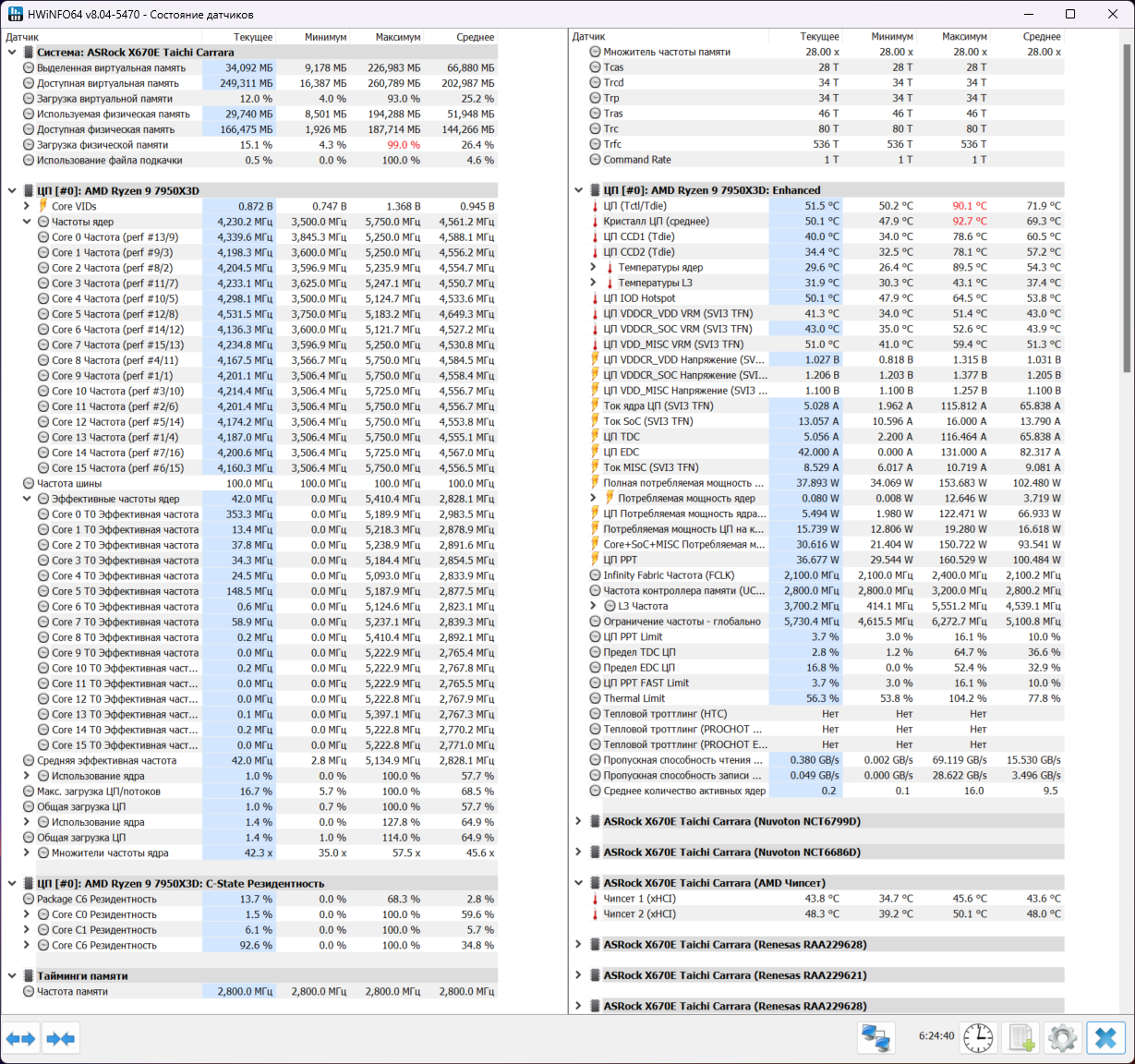This screenshot has width=1135, height=1064.
Task: Click the right pane Среднее column header
Action: [1026, 37]
